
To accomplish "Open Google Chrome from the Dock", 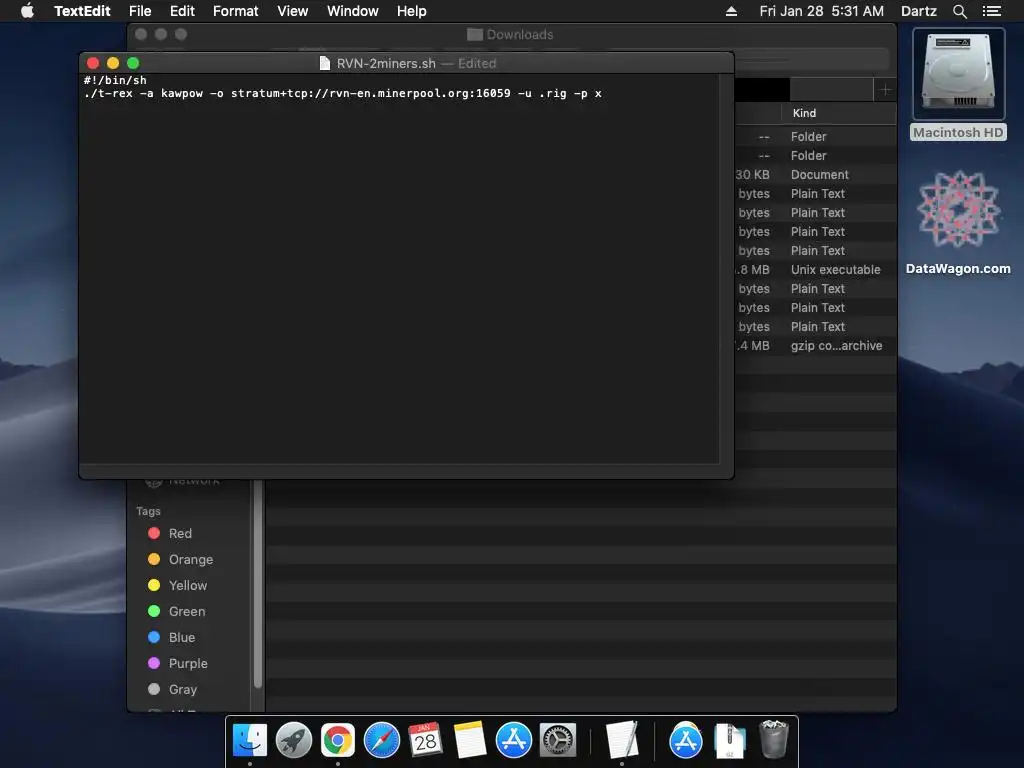I will [338, 741].
